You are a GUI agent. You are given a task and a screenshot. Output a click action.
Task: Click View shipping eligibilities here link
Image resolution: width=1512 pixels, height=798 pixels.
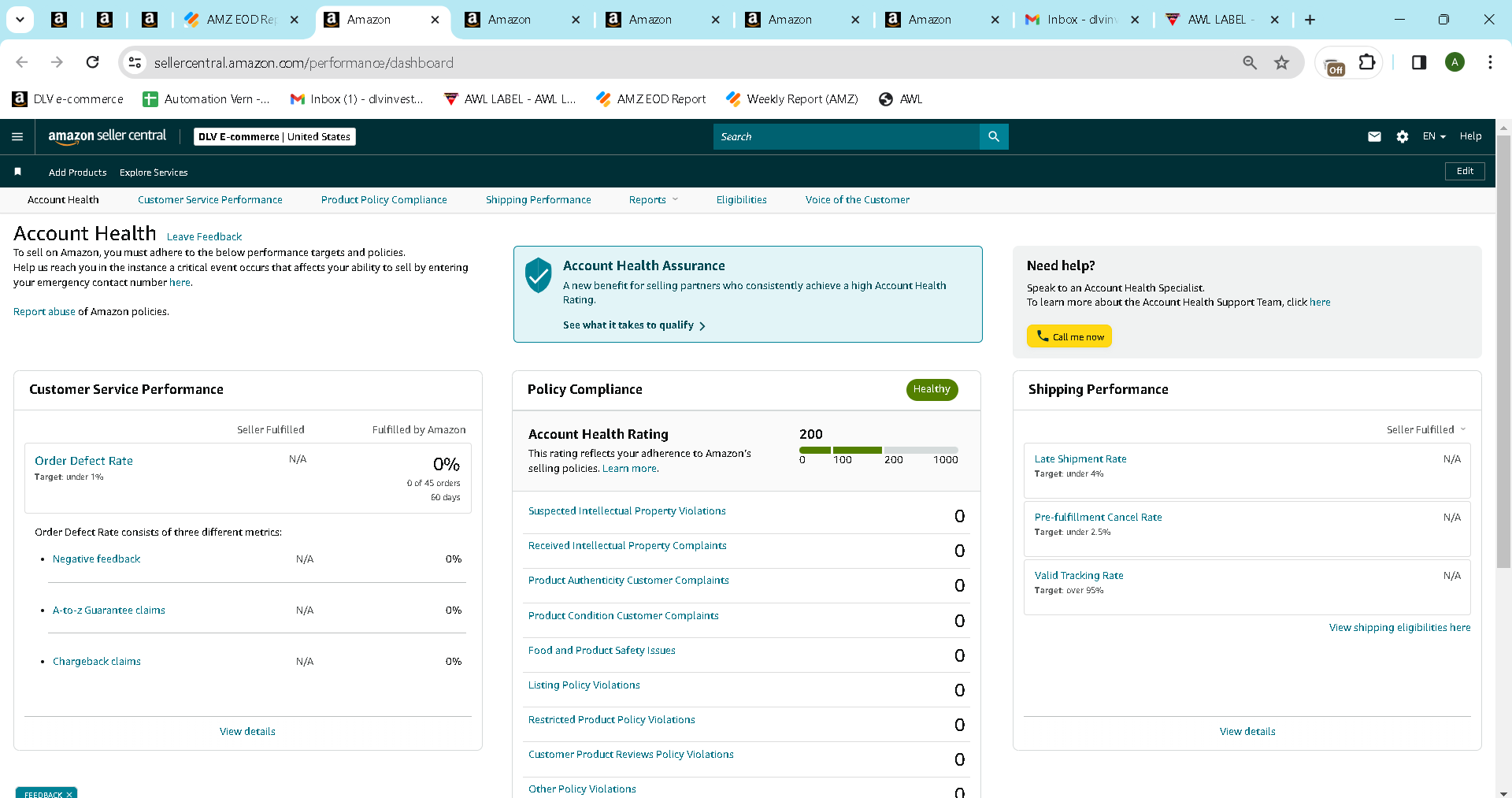1399,628
